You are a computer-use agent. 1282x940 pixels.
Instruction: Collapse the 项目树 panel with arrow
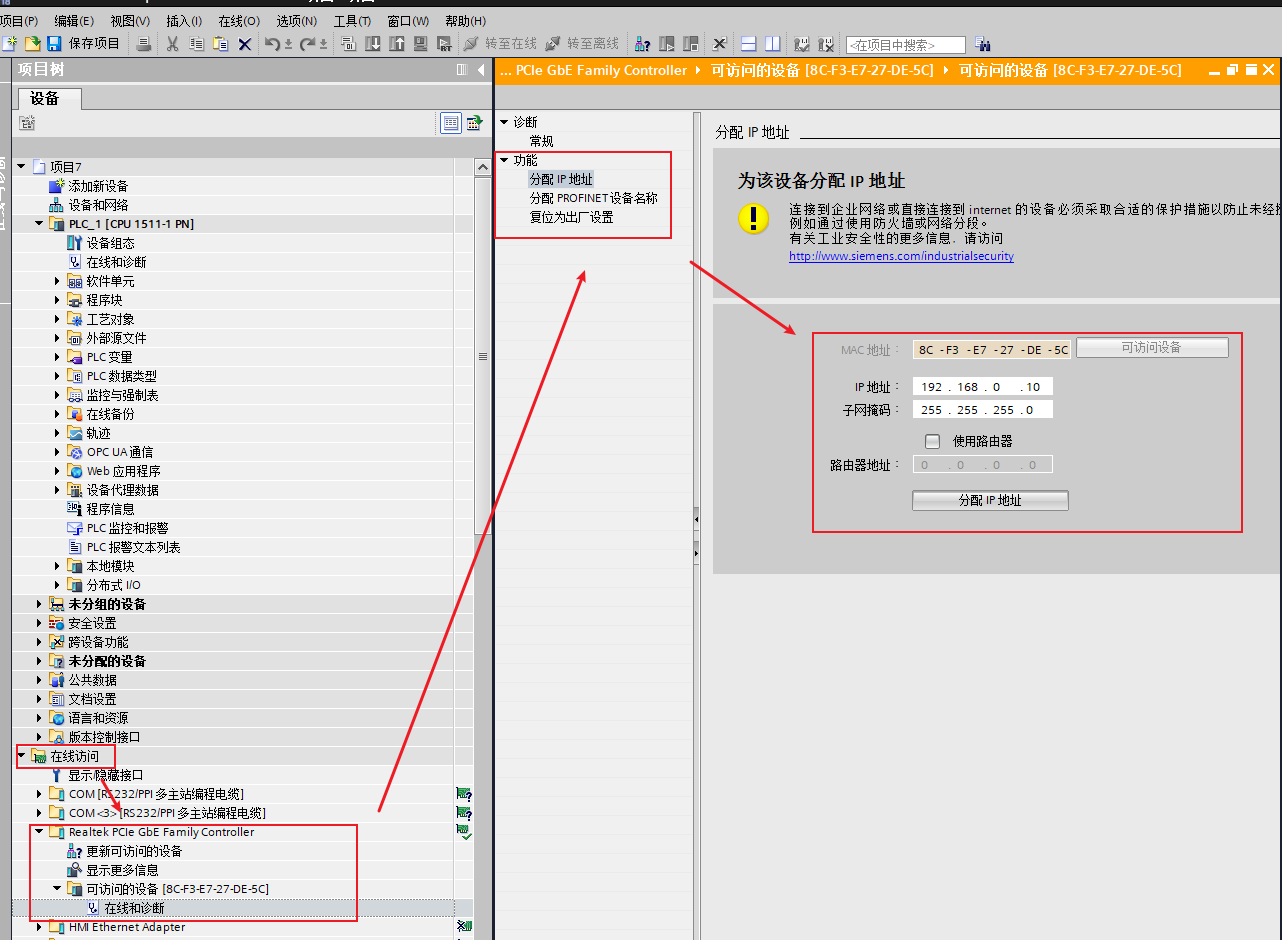click(x=482, y=69)
